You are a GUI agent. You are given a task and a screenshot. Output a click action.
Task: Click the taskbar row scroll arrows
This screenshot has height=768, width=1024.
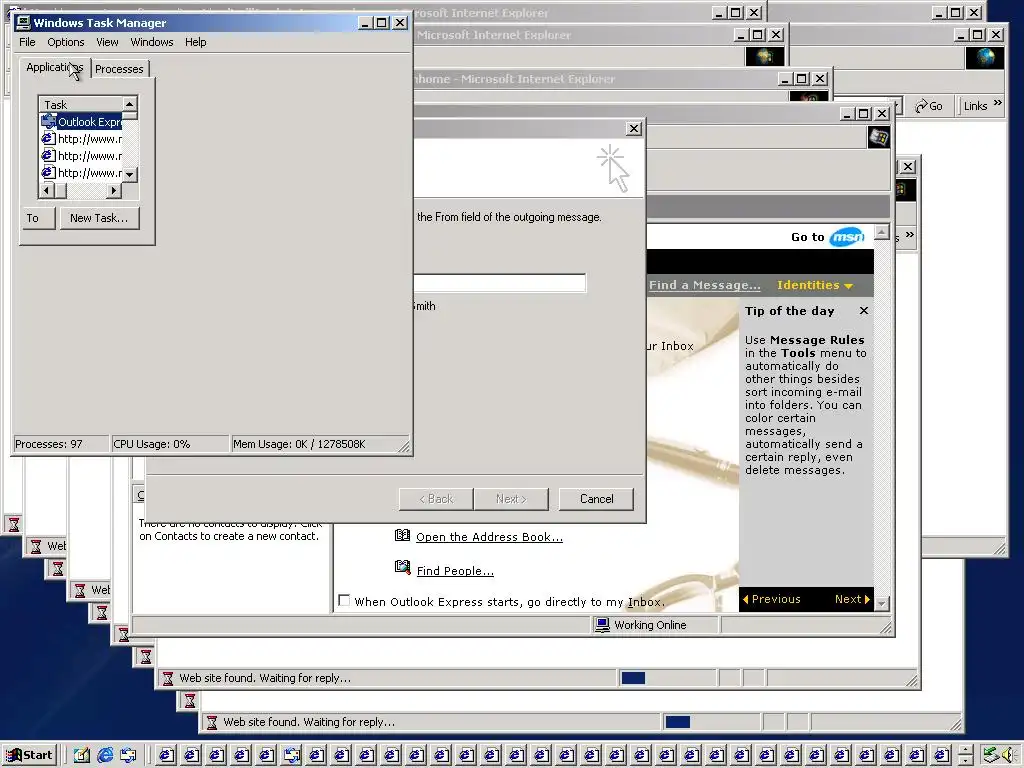click(x=966, y=755)
